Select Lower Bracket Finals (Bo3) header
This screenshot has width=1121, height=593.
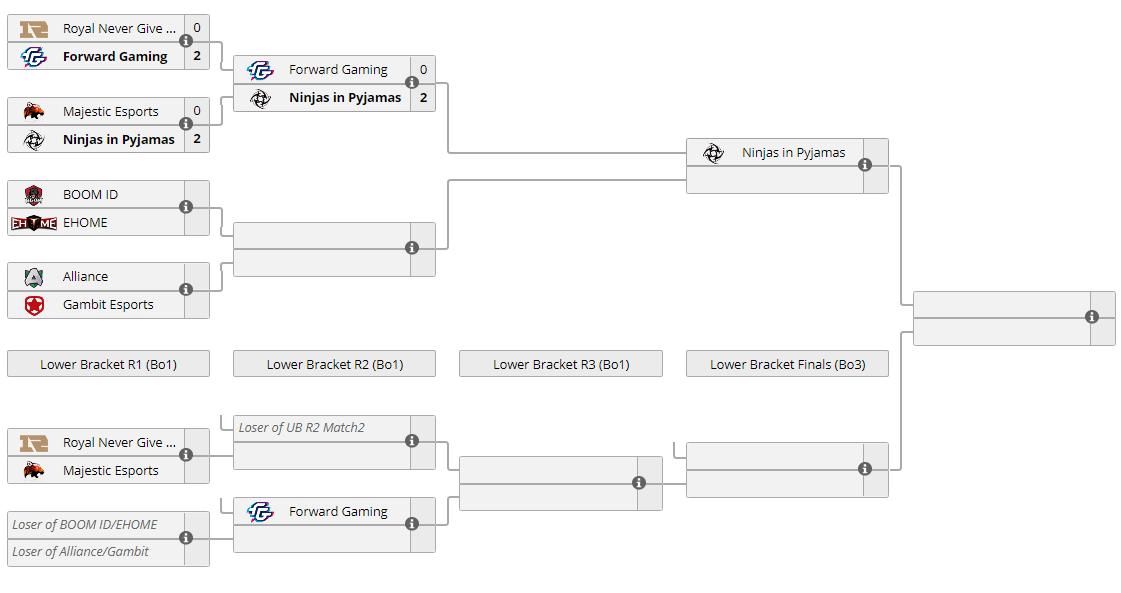[787, 364]
